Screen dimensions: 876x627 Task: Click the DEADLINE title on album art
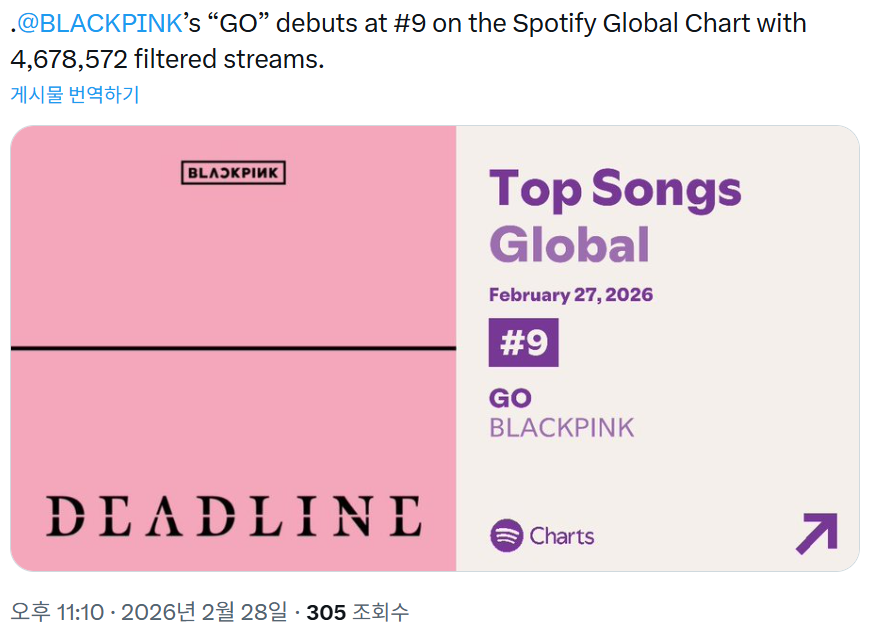pyautogui.click(x=234, y=515)
